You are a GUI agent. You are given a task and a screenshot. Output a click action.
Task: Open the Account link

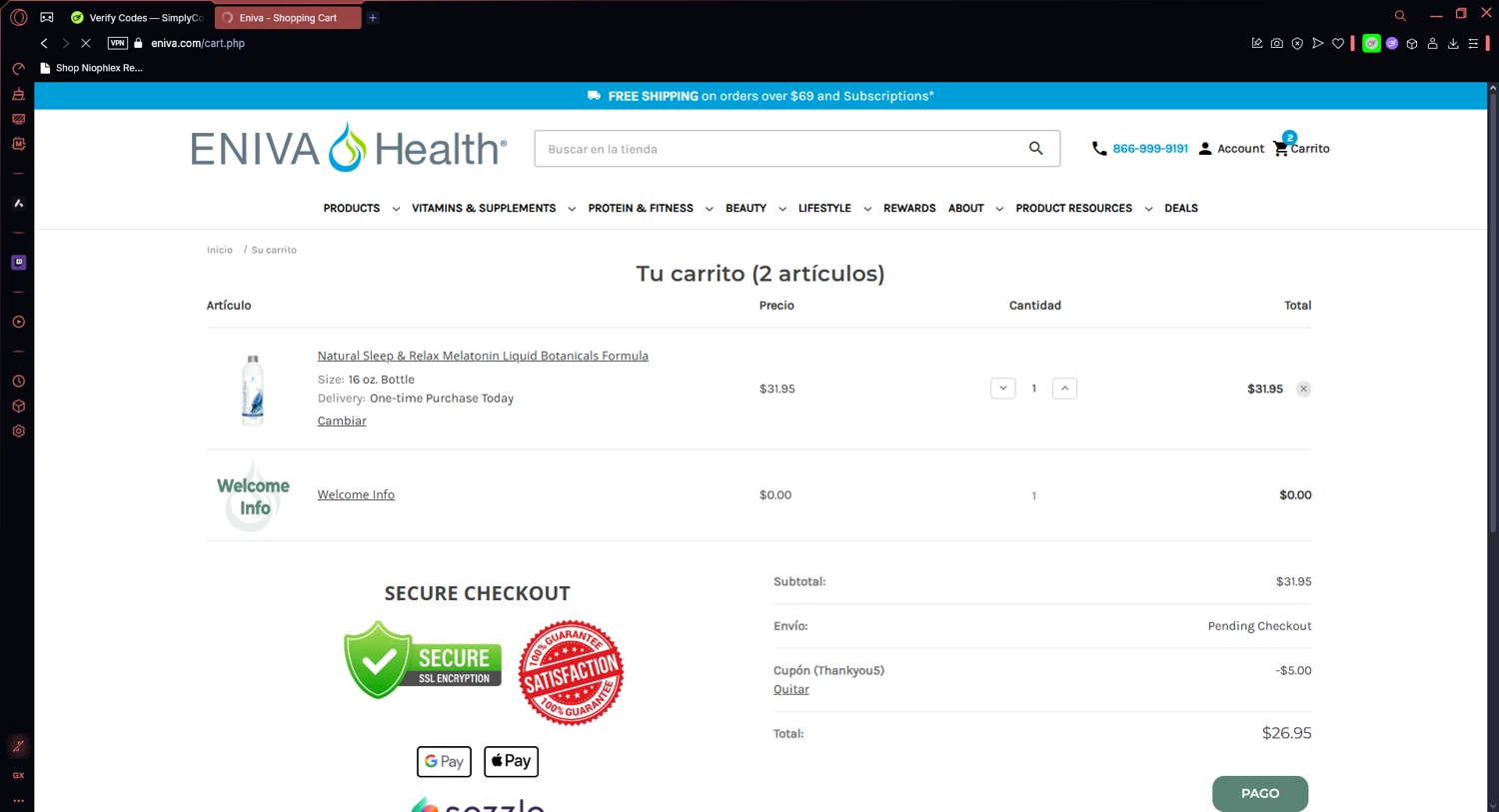pyautogui.click(x=1231, y=148)
